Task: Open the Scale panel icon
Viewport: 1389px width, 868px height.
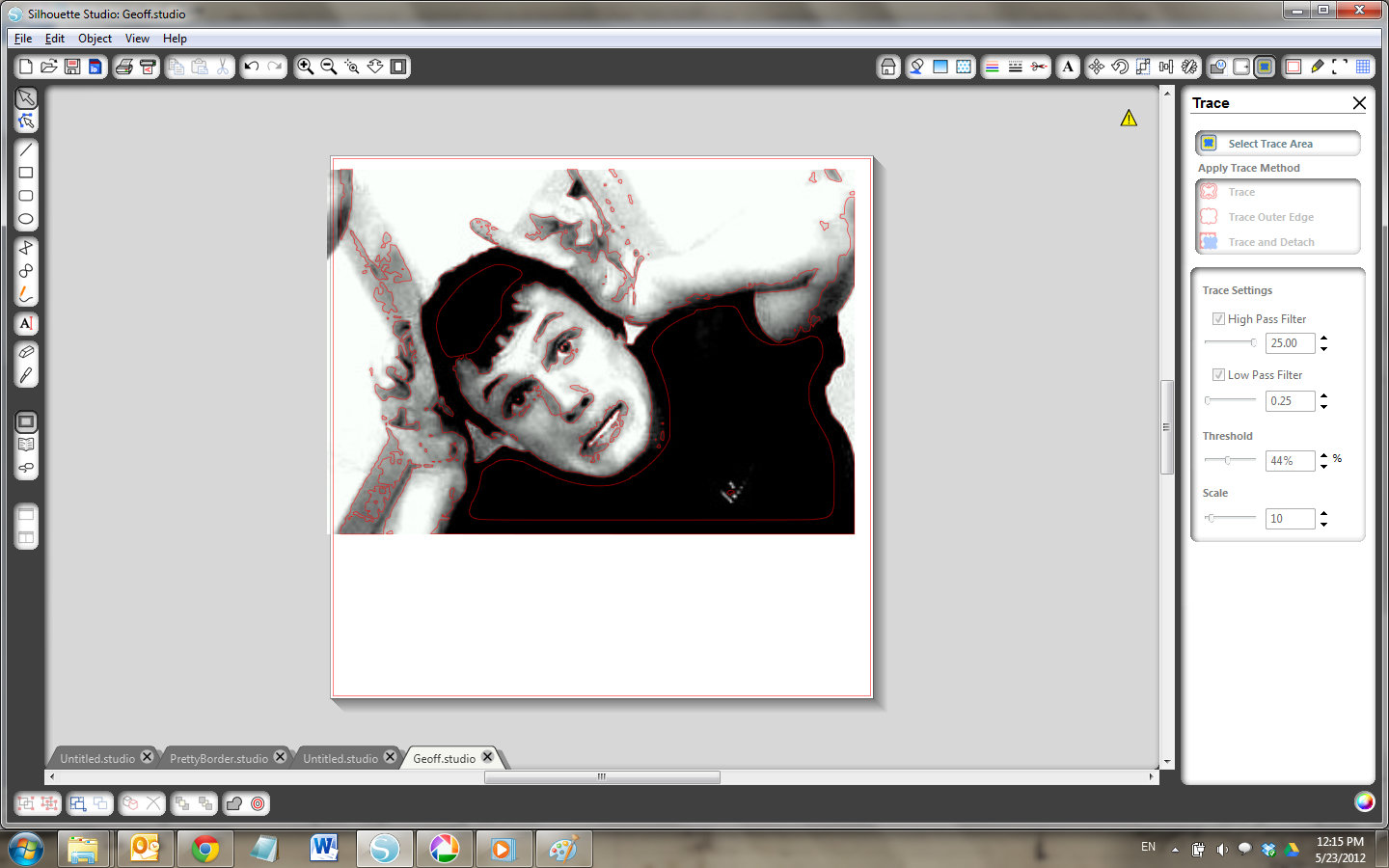Action: pyautogui.click(x=1143, y=67)
